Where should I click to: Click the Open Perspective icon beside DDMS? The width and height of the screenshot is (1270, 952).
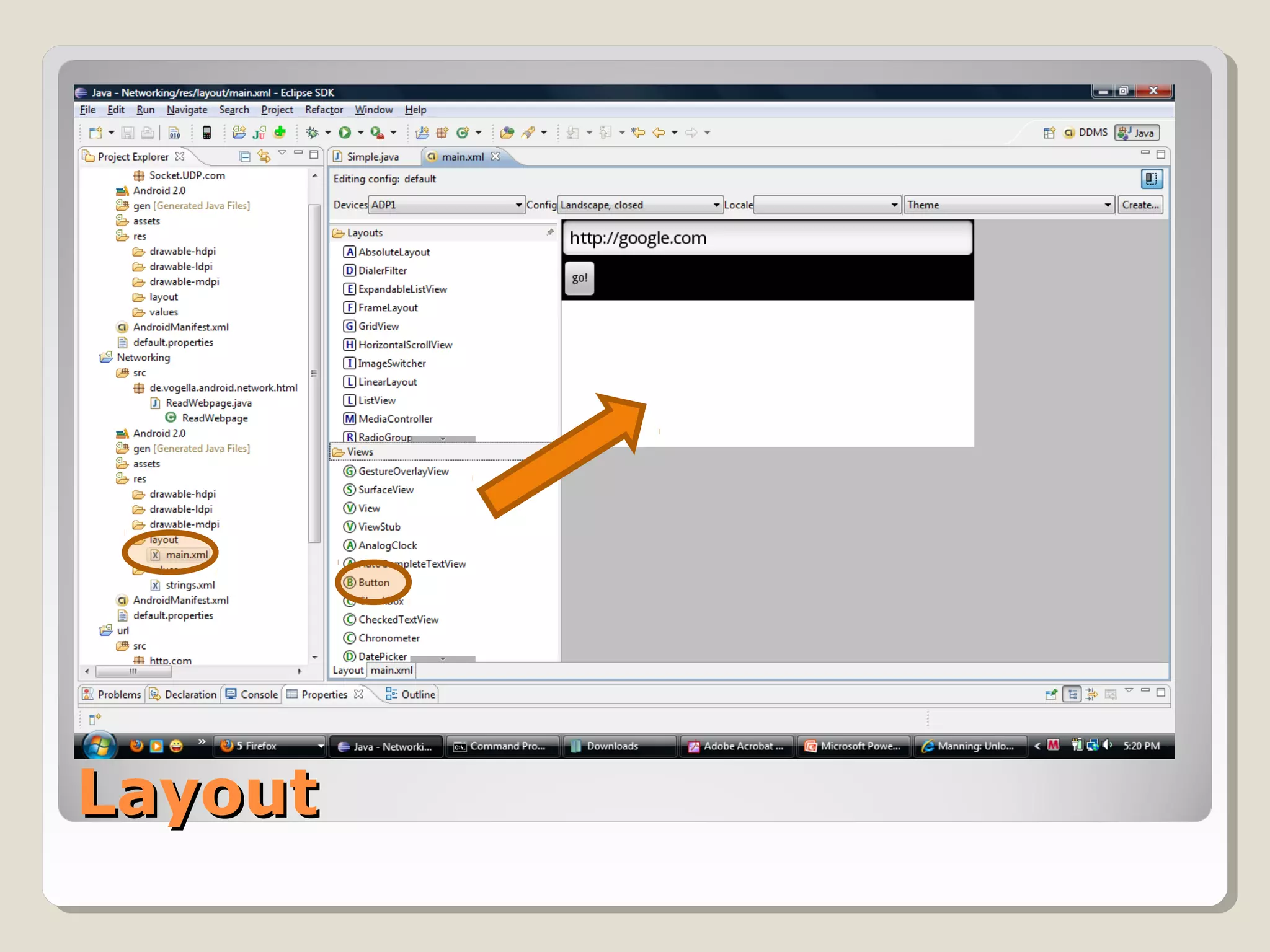(1049, 133)
